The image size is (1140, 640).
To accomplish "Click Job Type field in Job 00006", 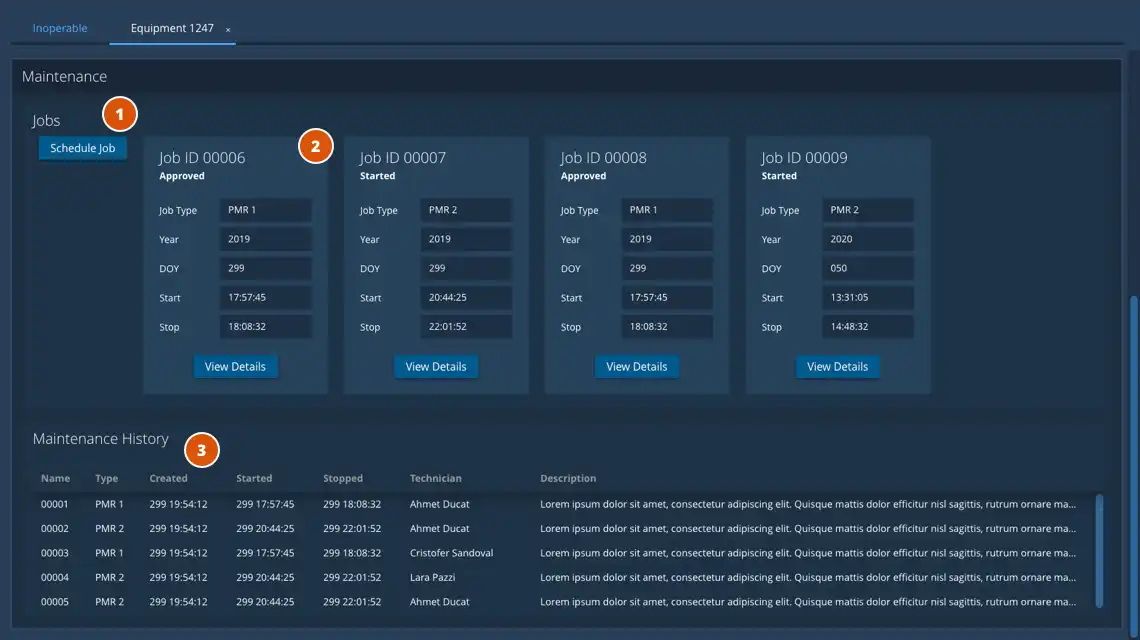I will click(265, 209).
